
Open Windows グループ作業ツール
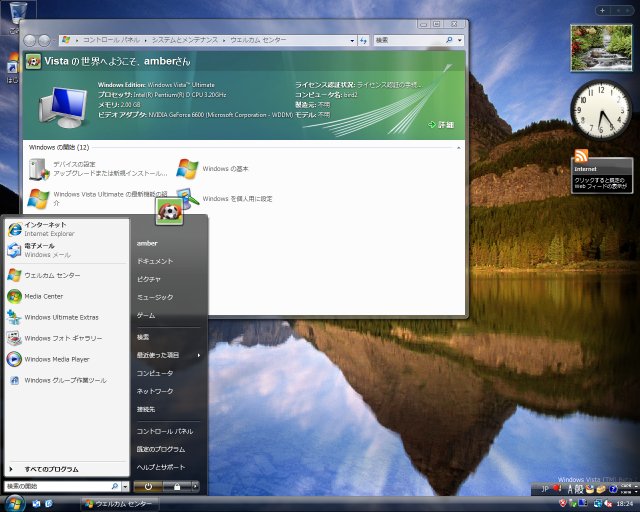(x=67, y=380)
